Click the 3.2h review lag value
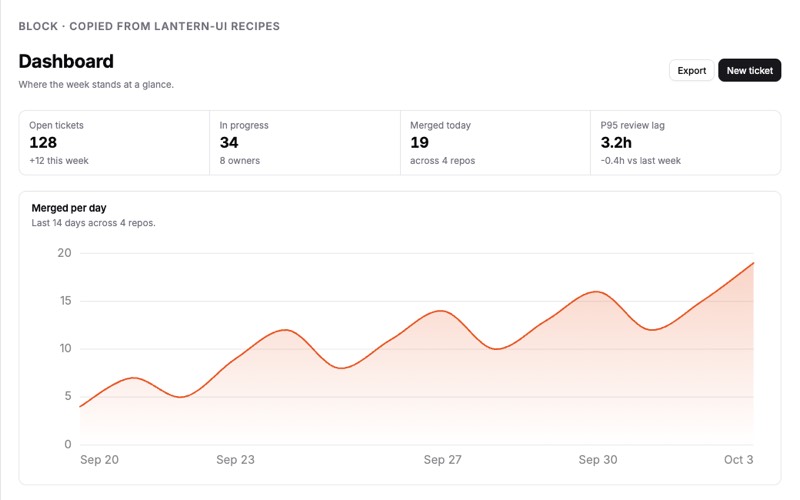 [616, 142]
